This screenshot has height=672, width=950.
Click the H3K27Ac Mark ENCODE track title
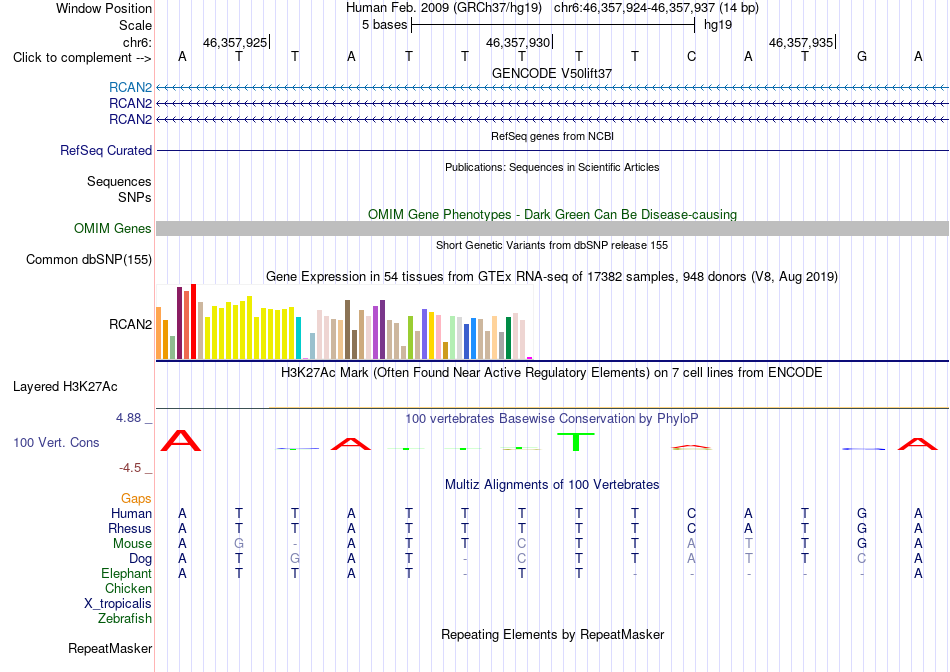click(x=552, y=373)
